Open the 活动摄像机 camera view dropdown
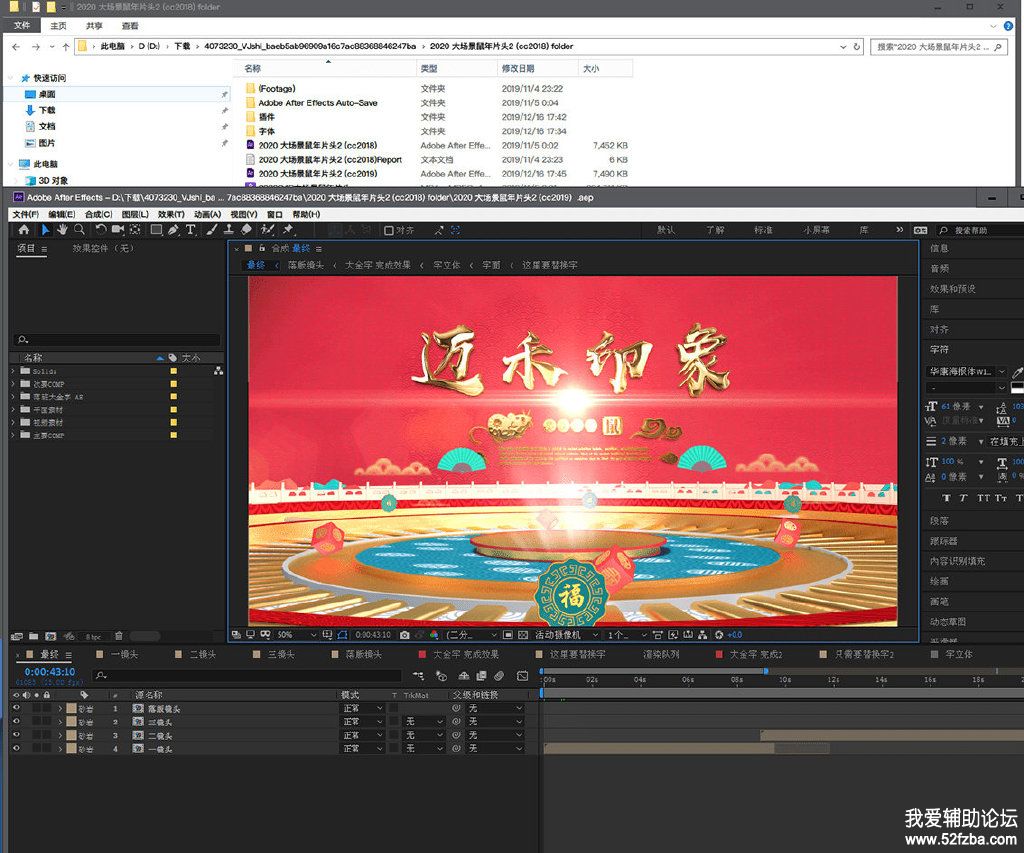 coord(566,635)
